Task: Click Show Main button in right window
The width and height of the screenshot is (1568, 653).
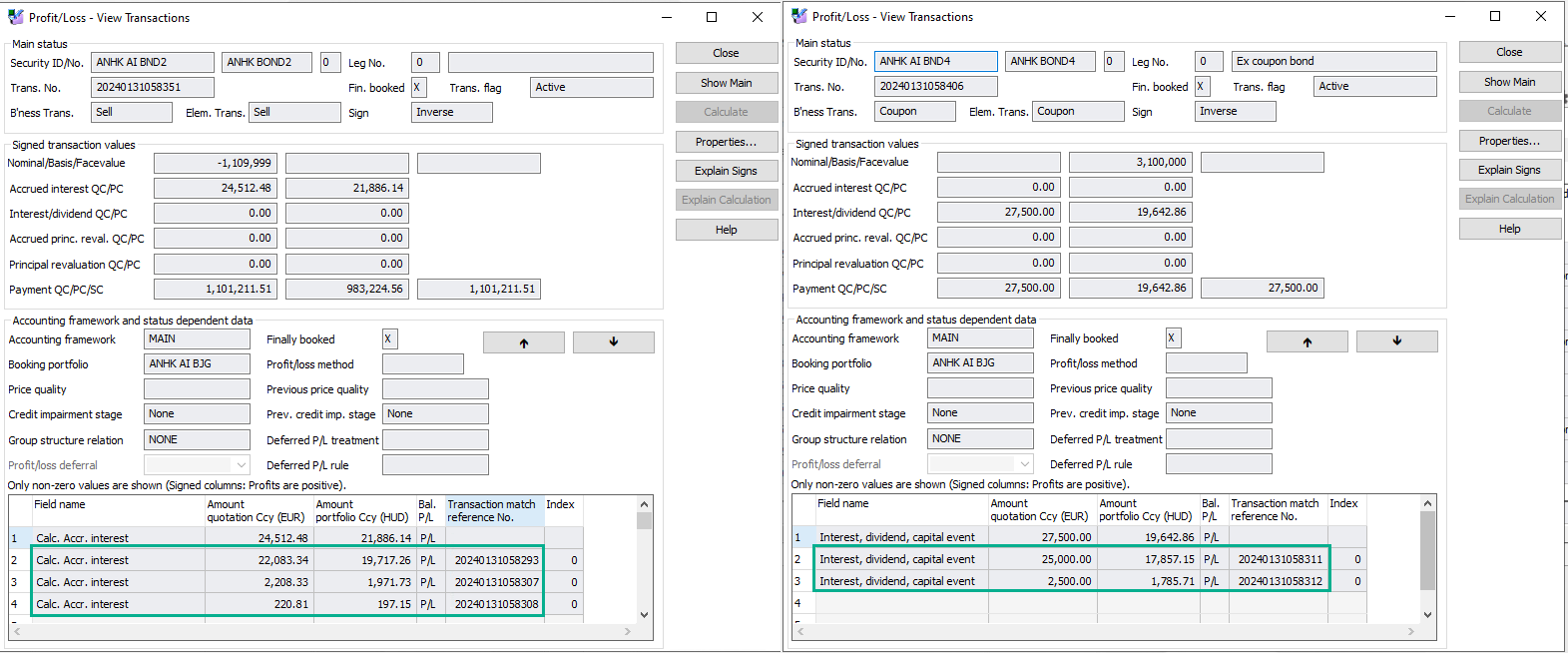Action: [x=1510, y=82]
